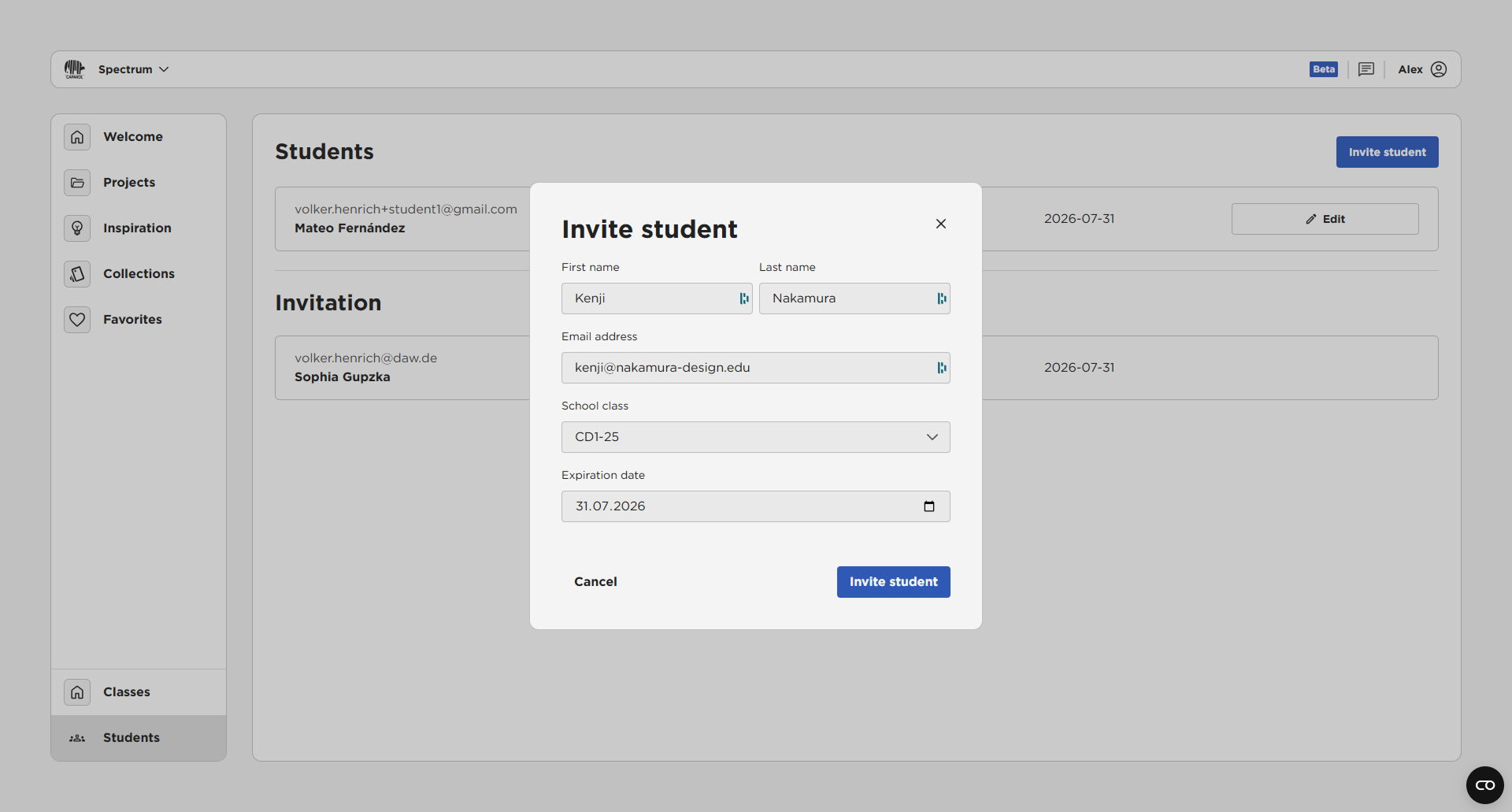Open the calendar picker for expiration date
The width and height of the screenshot is (1512, 812).
pyautogui.click(x=929, y=506)
